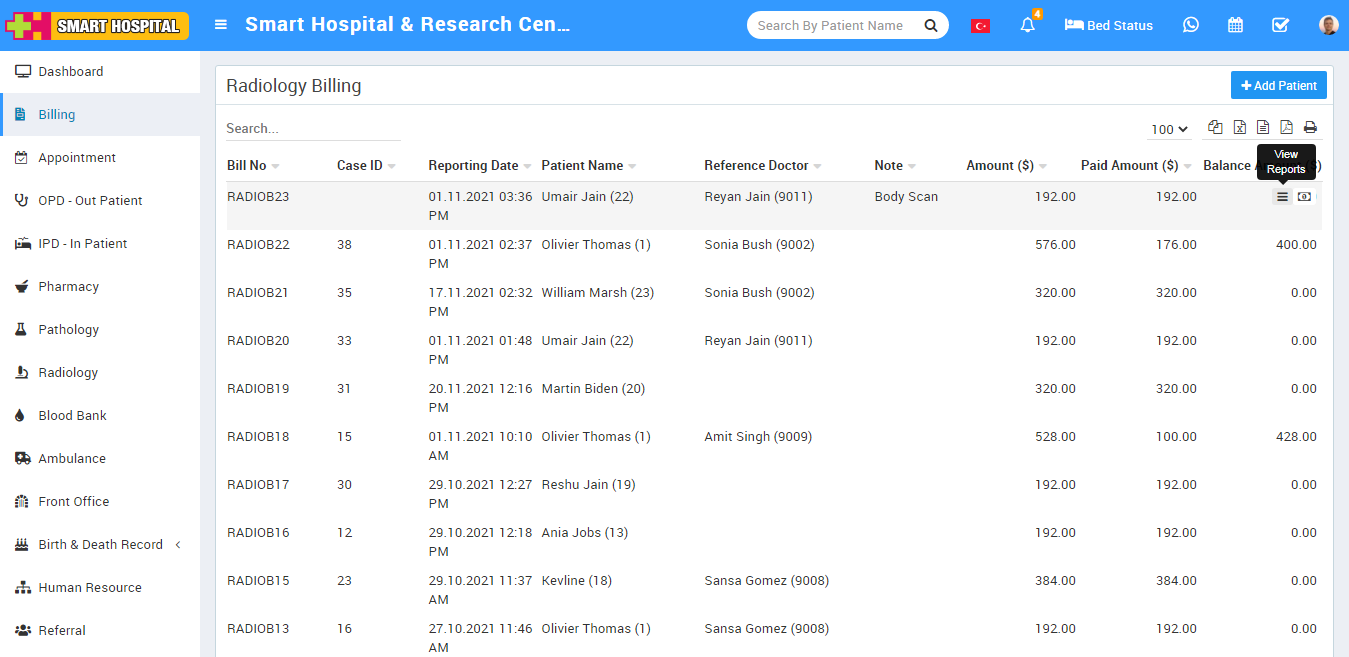Screen dimensions: 1349x657
Task: Click the Add Patient button
Action: pos(1279,86)
